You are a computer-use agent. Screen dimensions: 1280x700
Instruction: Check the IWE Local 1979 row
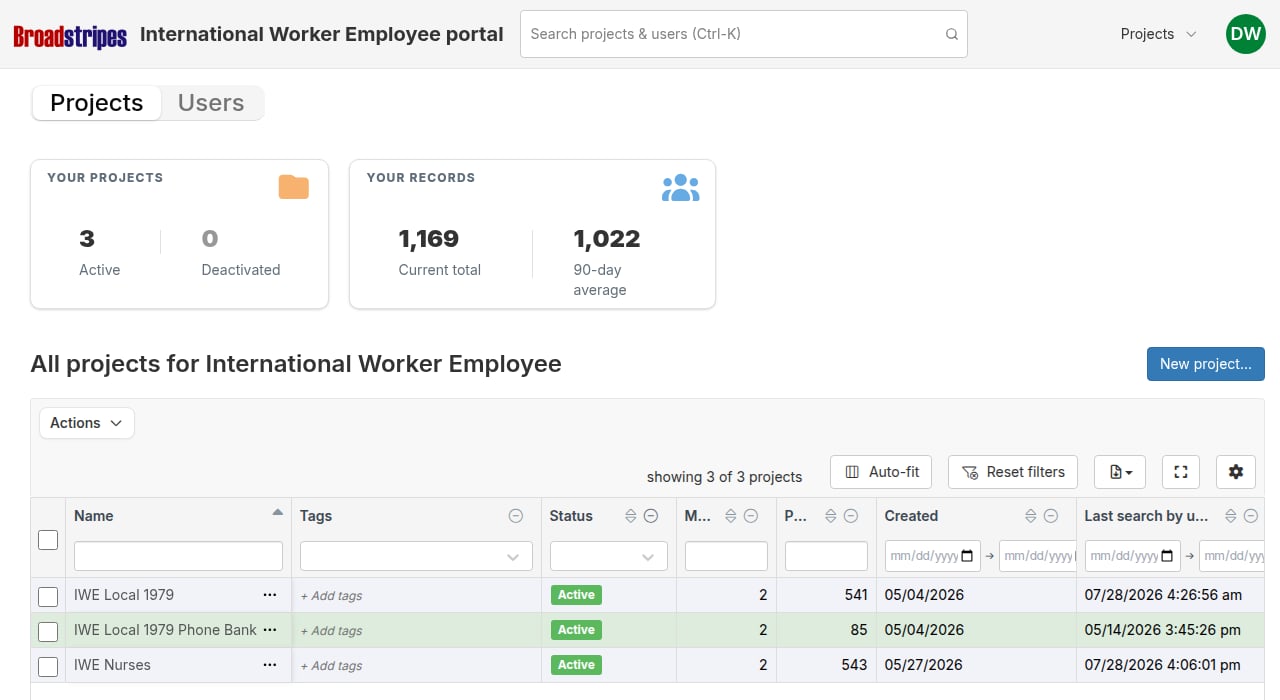click(x=48, y=596)
